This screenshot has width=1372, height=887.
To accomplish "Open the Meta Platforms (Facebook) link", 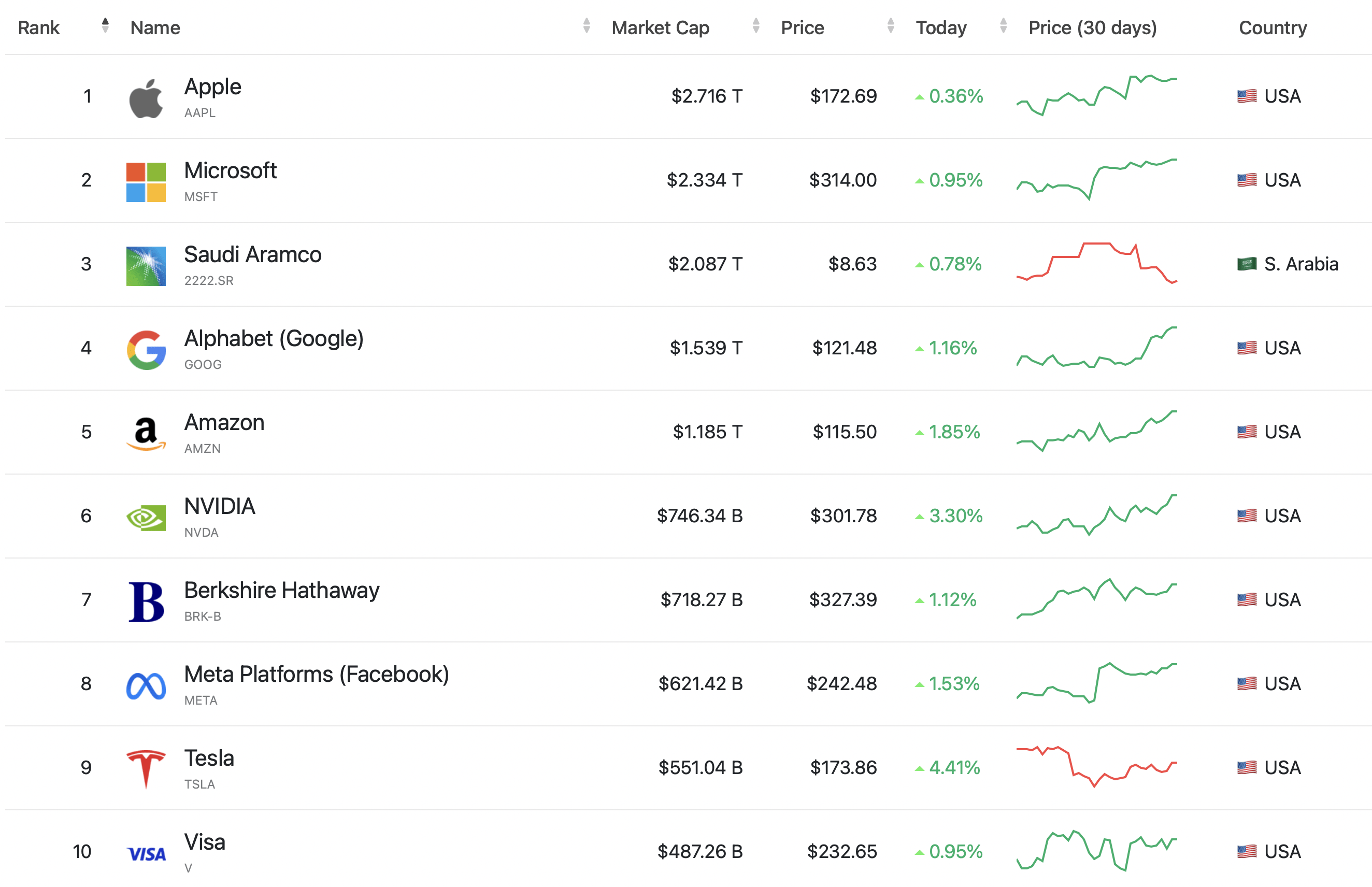I will tap(316, 675).
